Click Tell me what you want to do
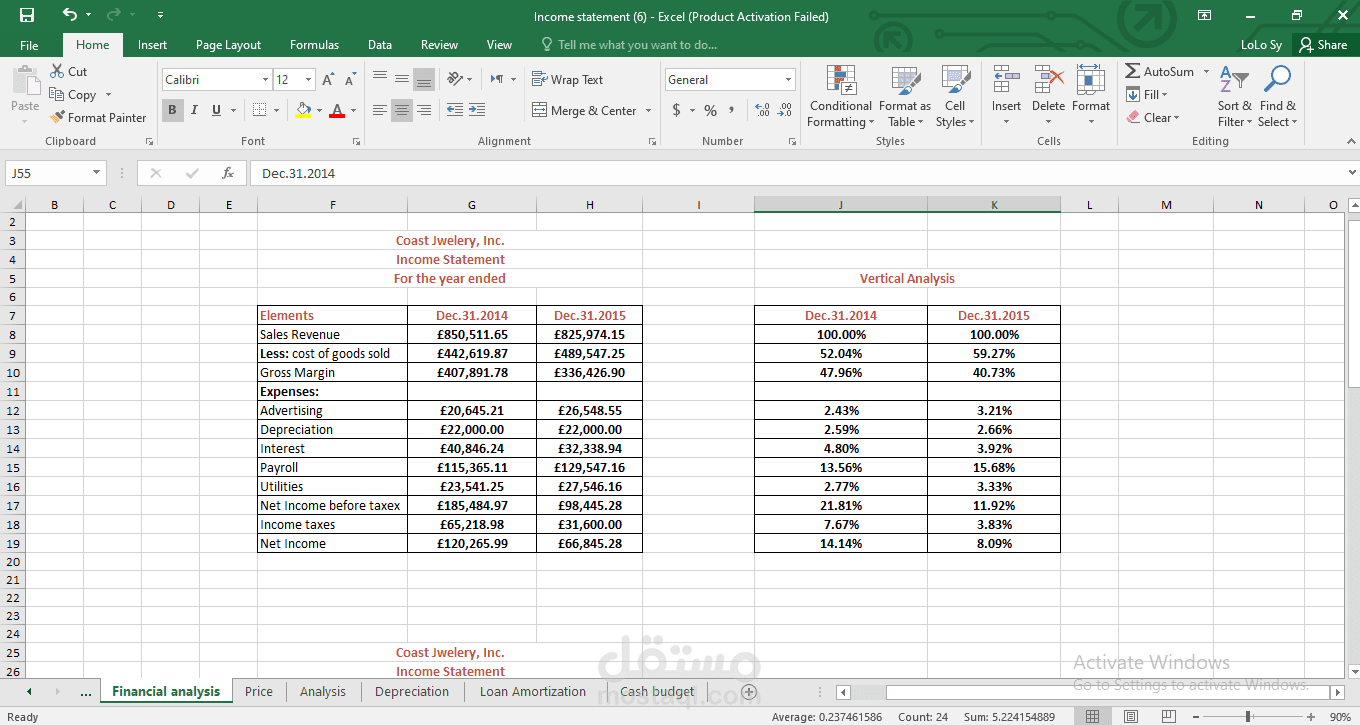 tap(629, 45)
